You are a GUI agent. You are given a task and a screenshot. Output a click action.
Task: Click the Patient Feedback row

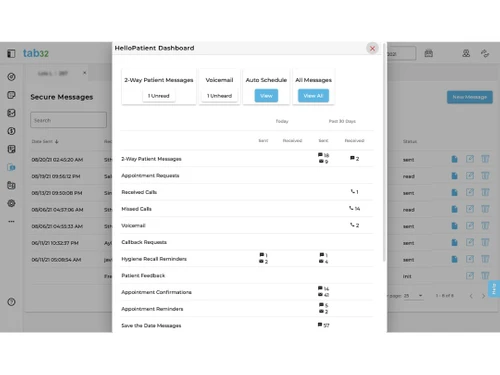tap(247, 276)
